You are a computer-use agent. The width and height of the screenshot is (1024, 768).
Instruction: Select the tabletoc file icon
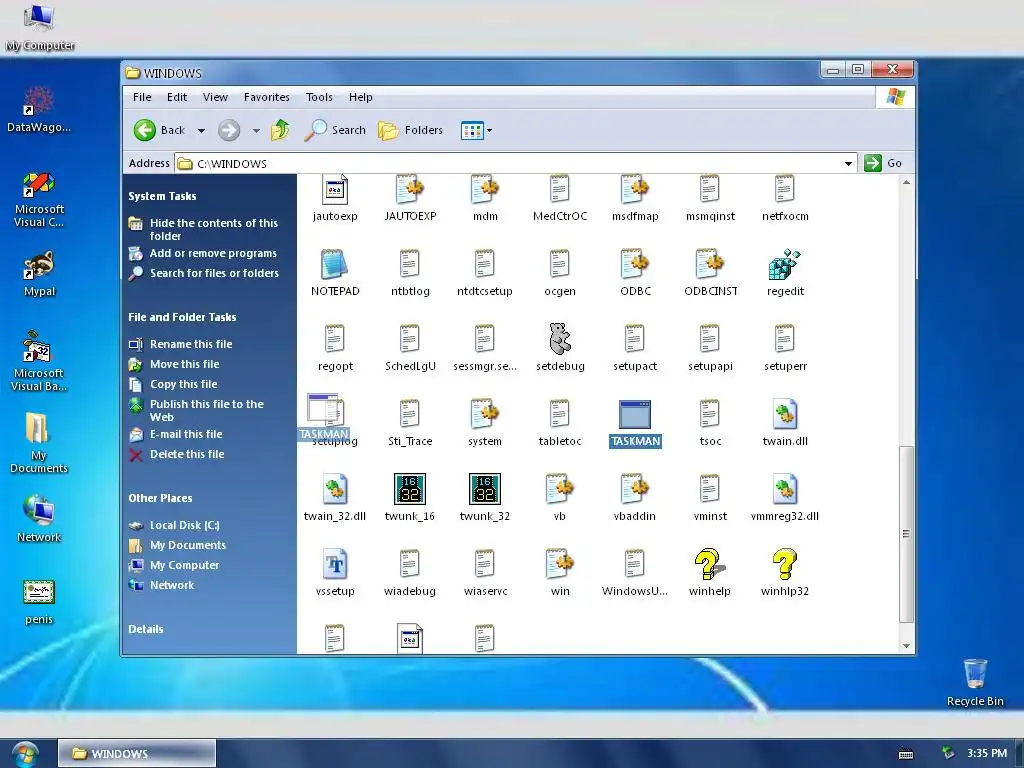(560, 414)
